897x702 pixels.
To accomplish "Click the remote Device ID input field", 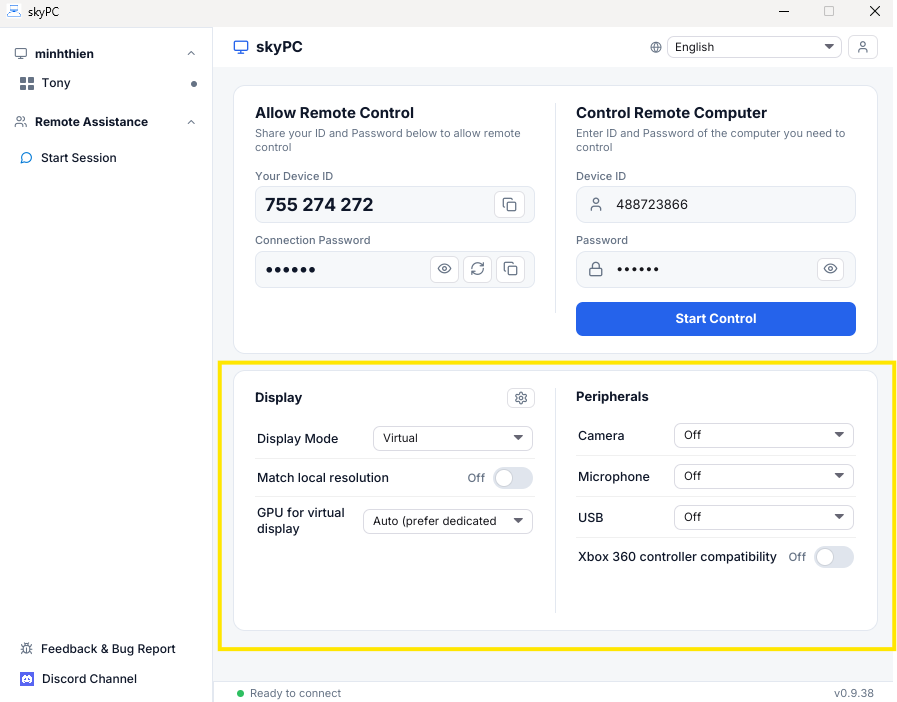I will coord(716,204).
